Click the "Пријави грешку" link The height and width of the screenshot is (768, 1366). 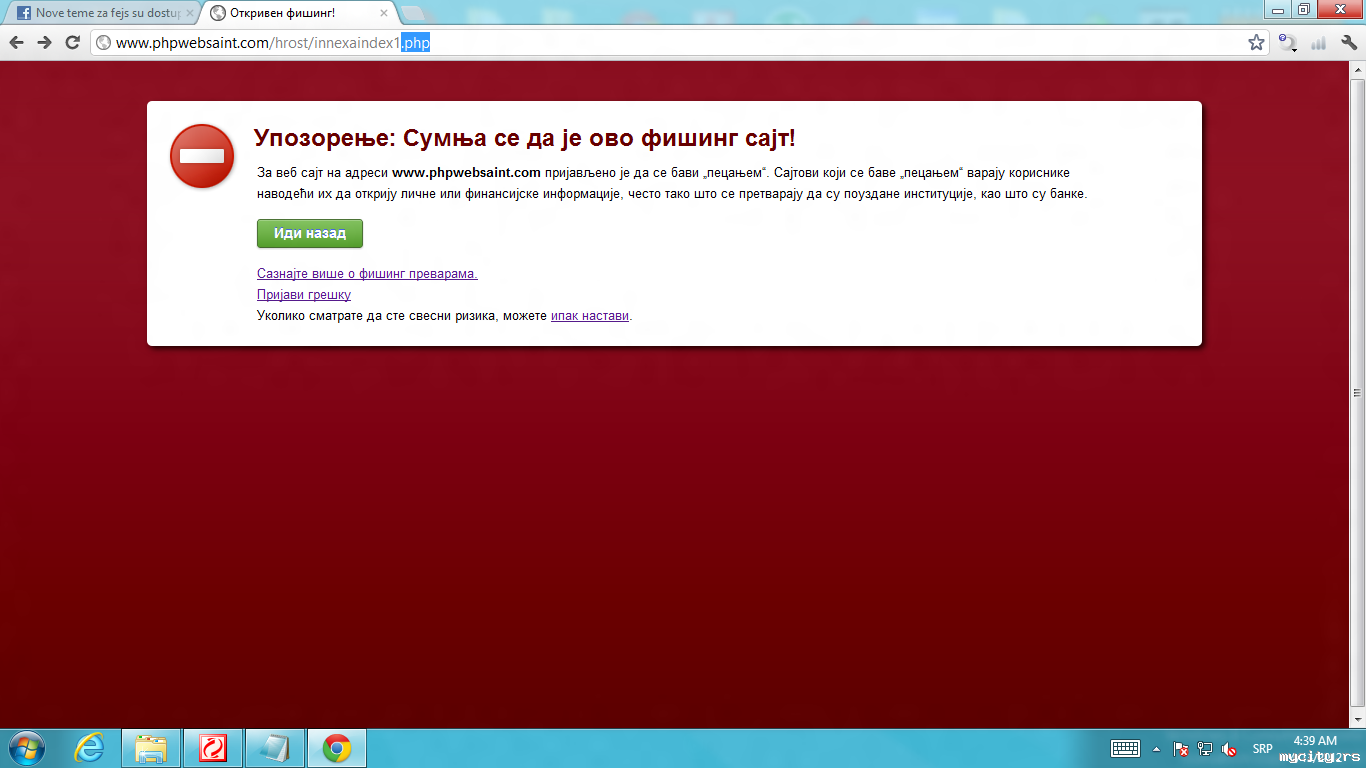tap(304, 295)
